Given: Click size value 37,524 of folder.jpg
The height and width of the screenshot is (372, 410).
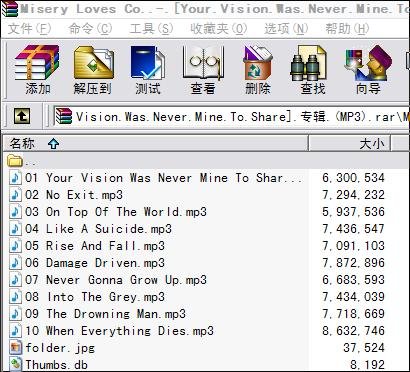Looking at the screenshot, I should 364,348.
